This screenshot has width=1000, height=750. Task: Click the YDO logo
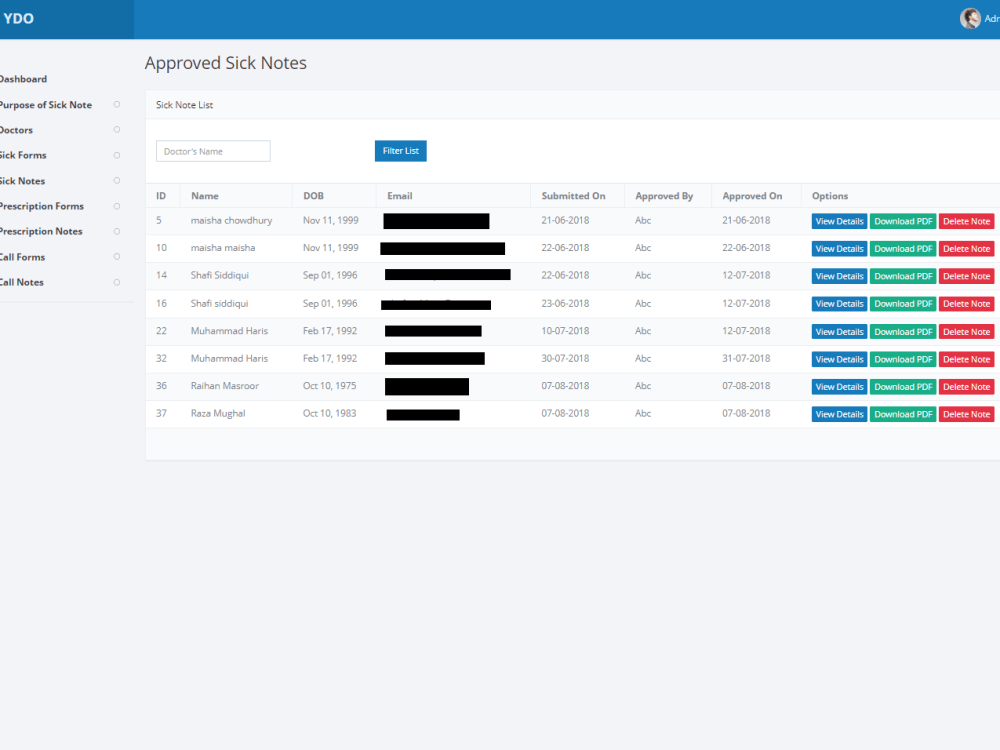(x=18, y=18)
